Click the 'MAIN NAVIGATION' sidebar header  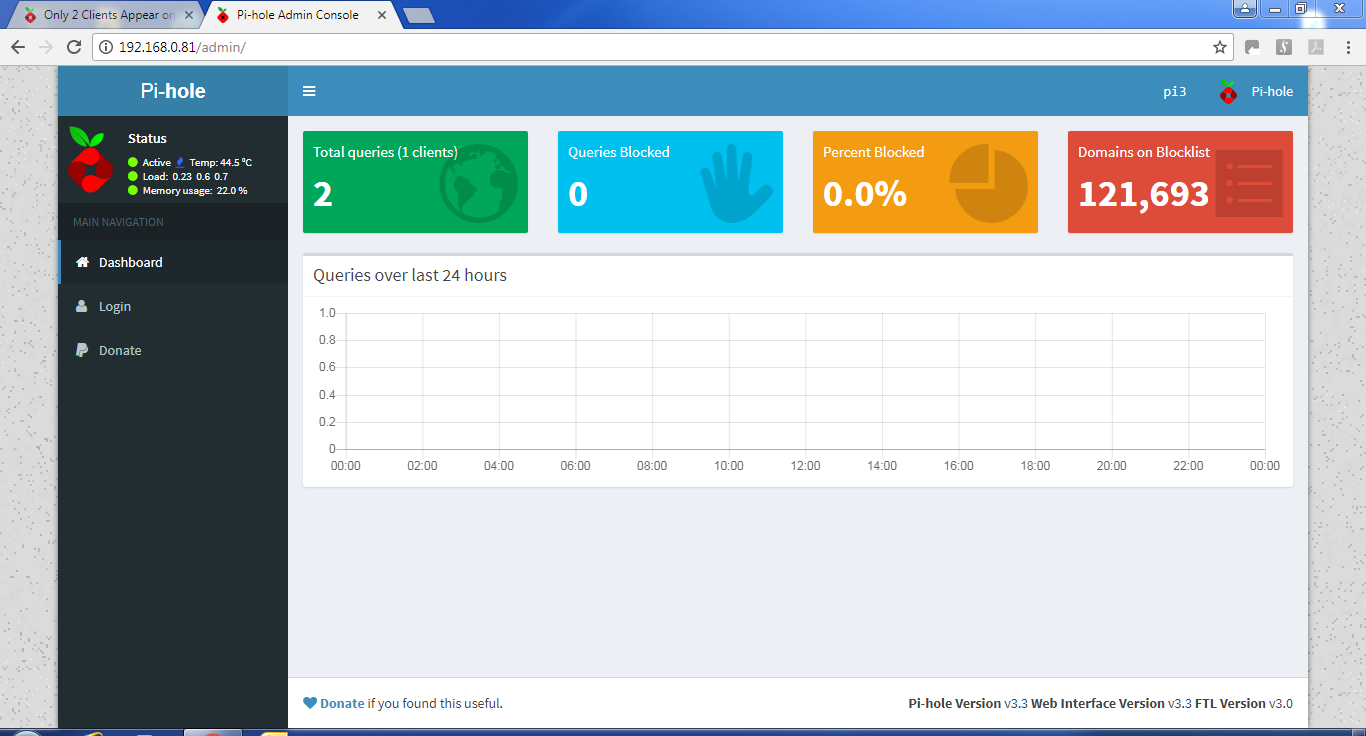click(x=118, y=222)
